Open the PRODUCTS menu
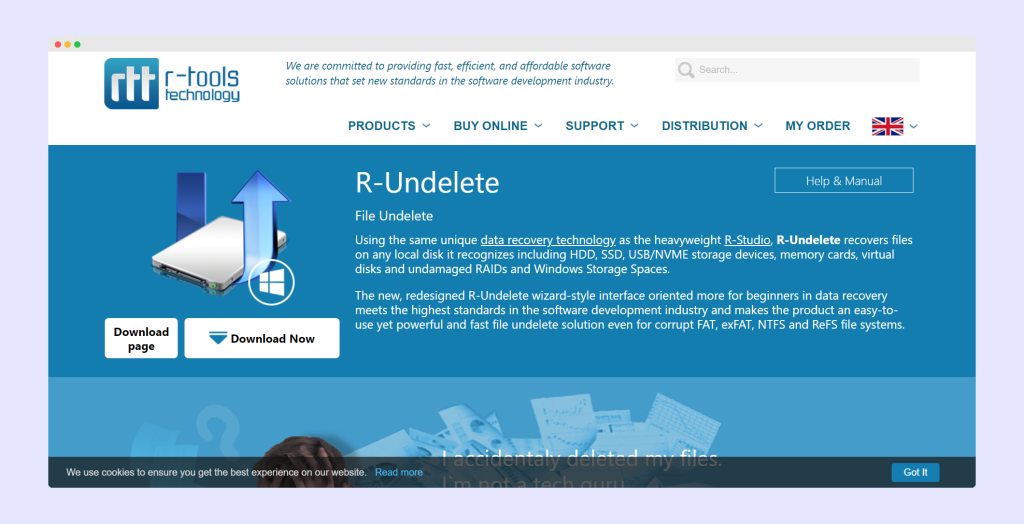Viewport: 1024px width, 524px height. [381, 125]
